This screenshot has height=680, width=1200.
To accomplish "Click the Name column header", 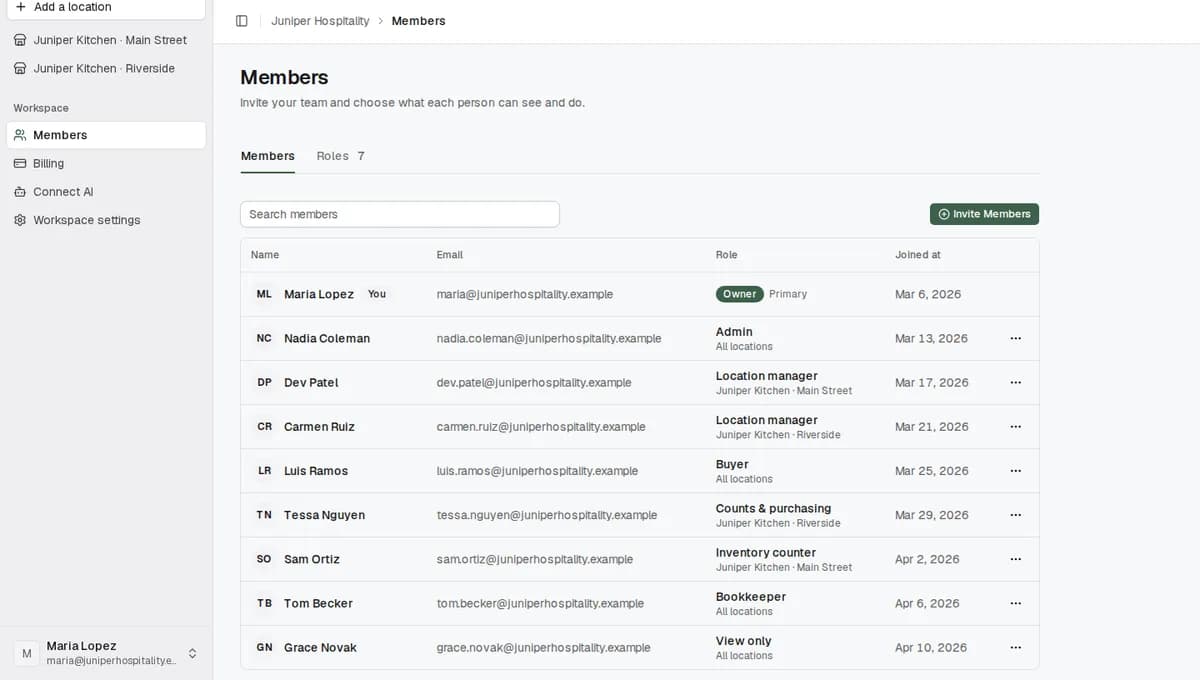I will 265,255.
